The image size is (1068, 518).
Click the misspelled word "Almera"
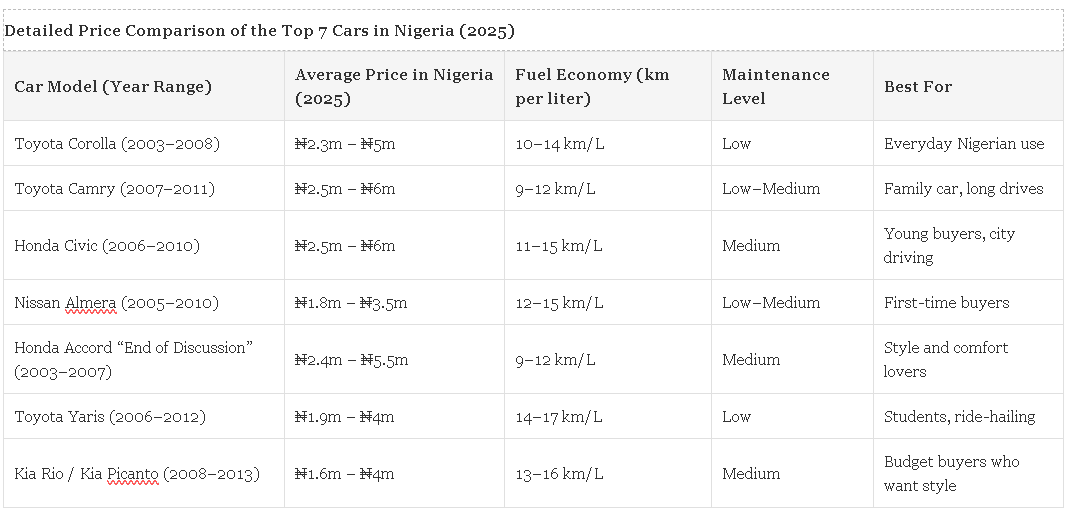coord(92,303)
